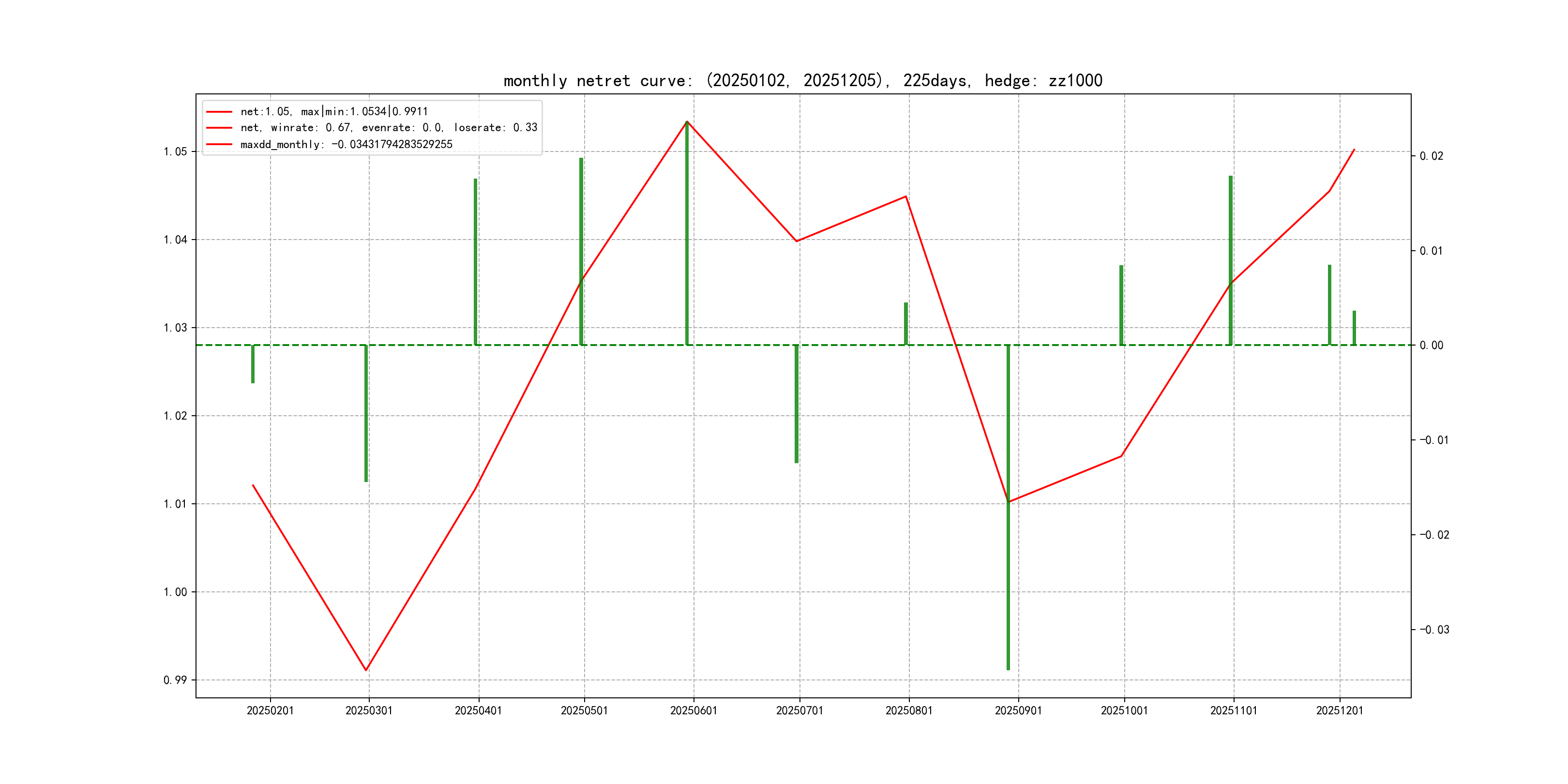Click the 20250901 x-axis tick label

[1018, 710]
